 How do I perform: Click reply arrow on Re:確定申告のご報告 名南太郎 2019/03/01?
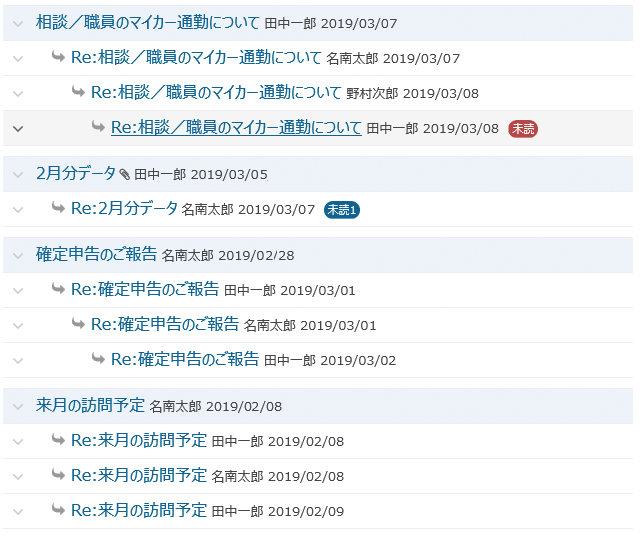coord(78,323)
